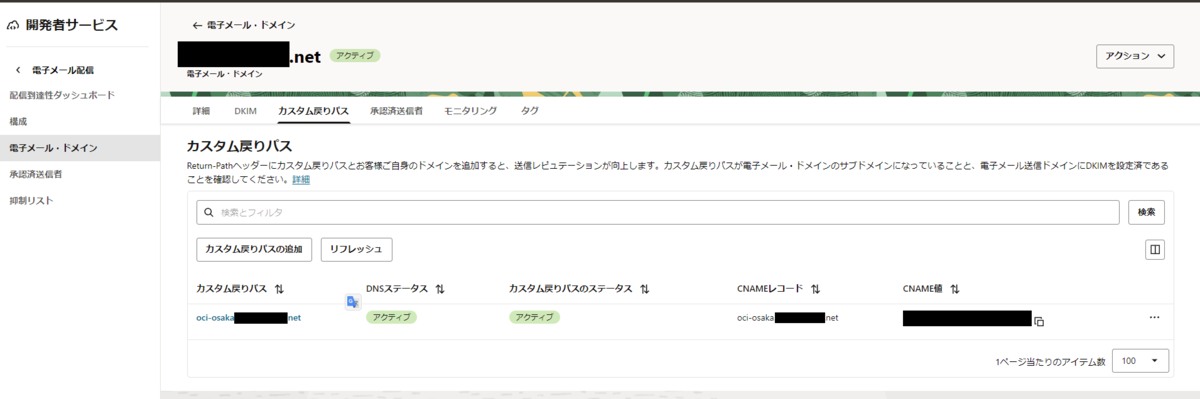Click the oci-osaka CNAMEレコード cell
Viewport: 1200px width, 399px height.
click(x=787, y=317)
